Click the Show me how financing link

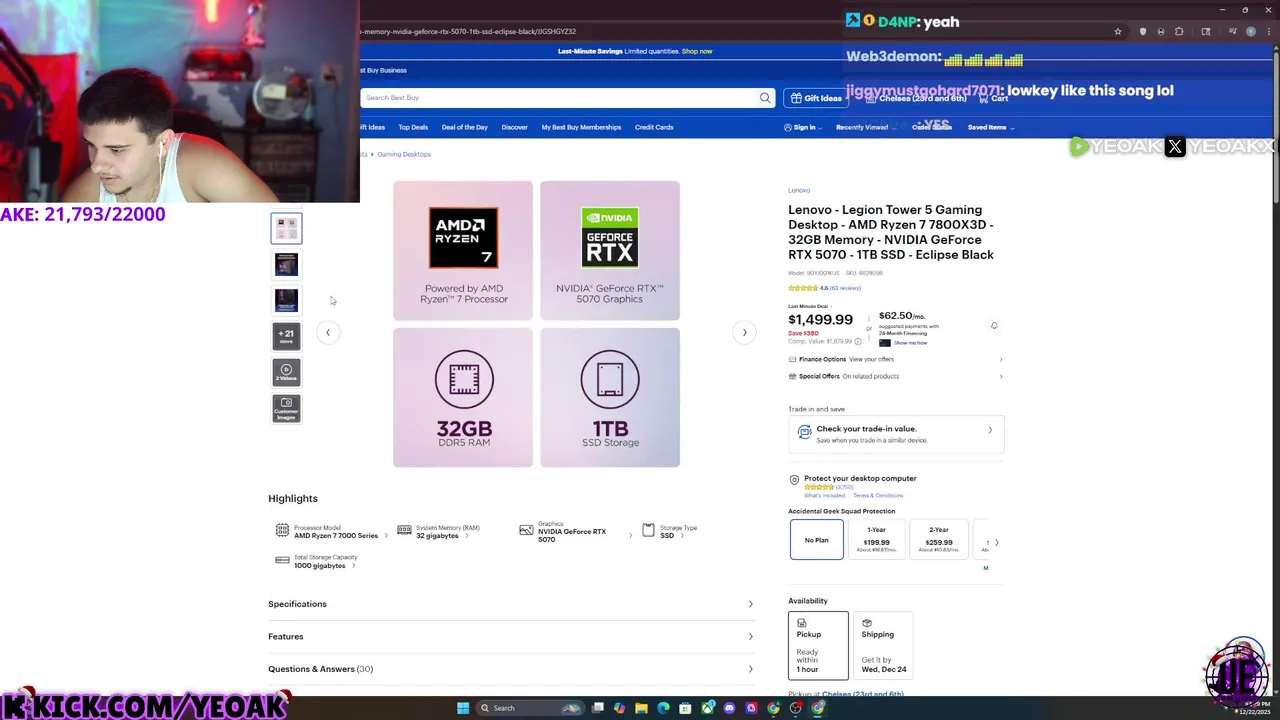910,343
